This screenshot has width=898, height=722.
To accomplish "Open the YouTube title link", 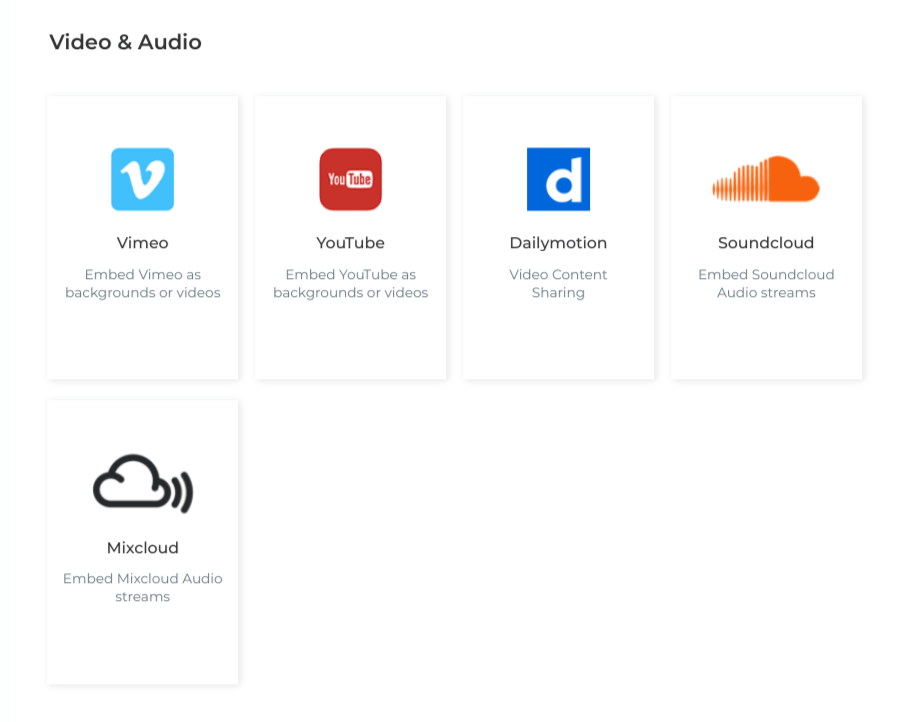I will pos(350,243).
